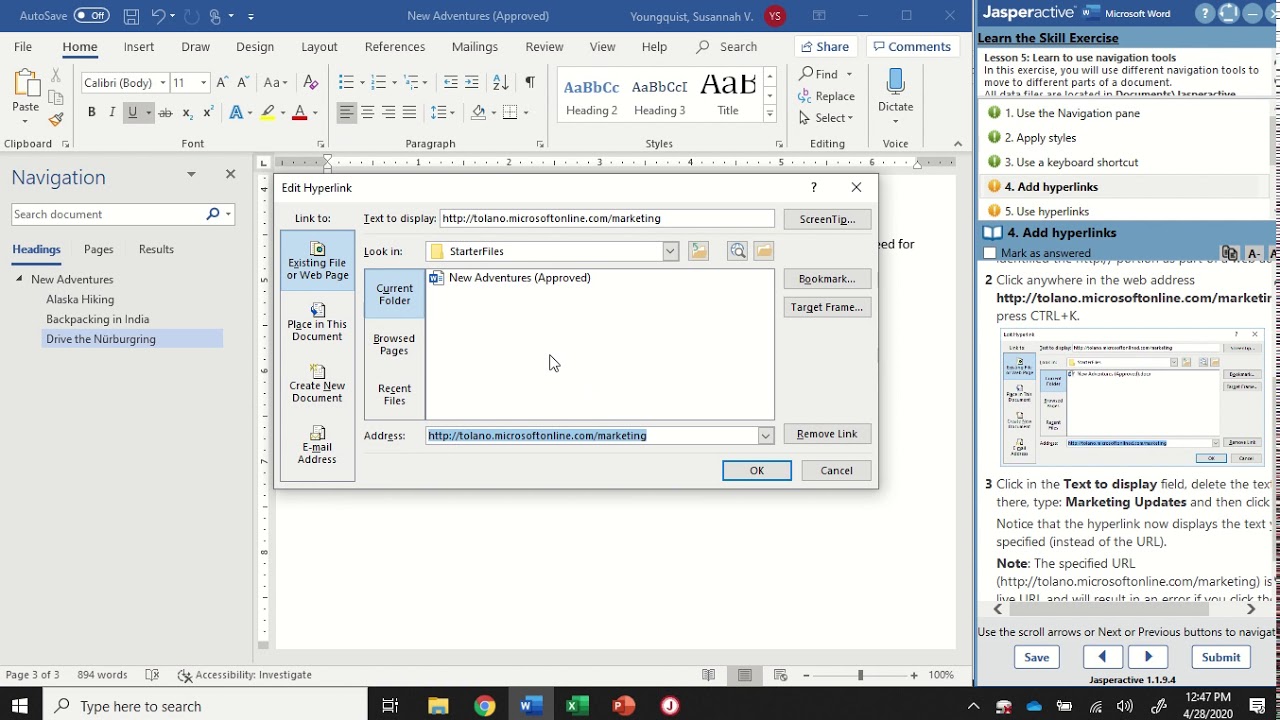This screenshot has height=720, width=1280.
Task: Click the Jasperactive next arrow button
Action: click(1148, 657)
